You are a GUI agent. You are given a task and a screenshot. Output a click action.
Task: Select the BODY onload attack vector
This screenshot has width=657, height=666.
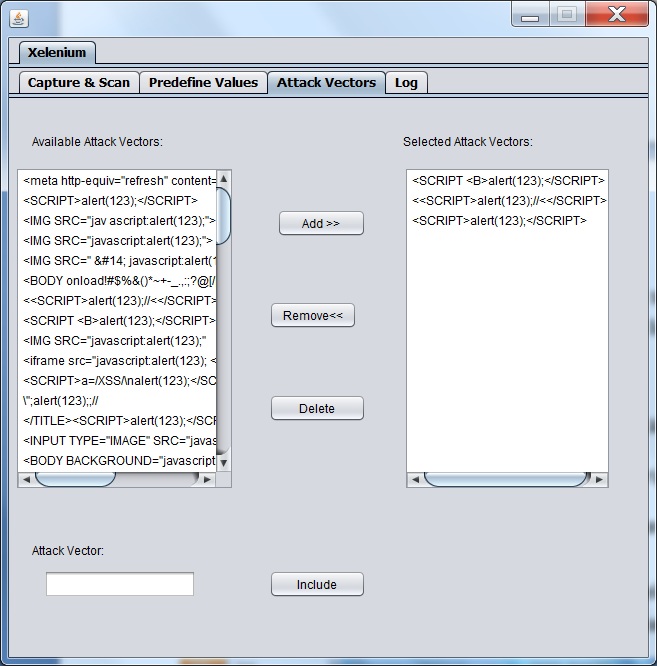(x=118, y=280)
